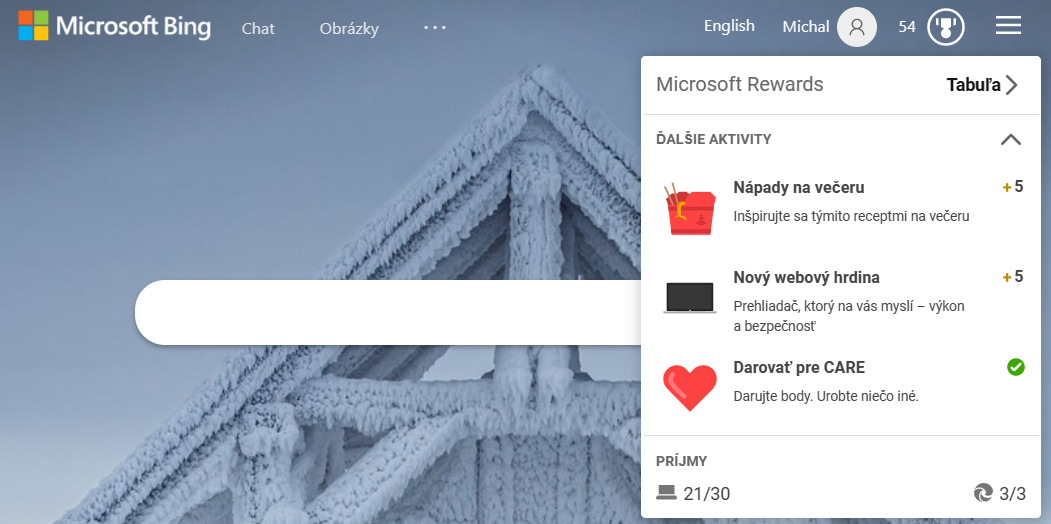Expand the three dots more menu

(x=435, y=28)
